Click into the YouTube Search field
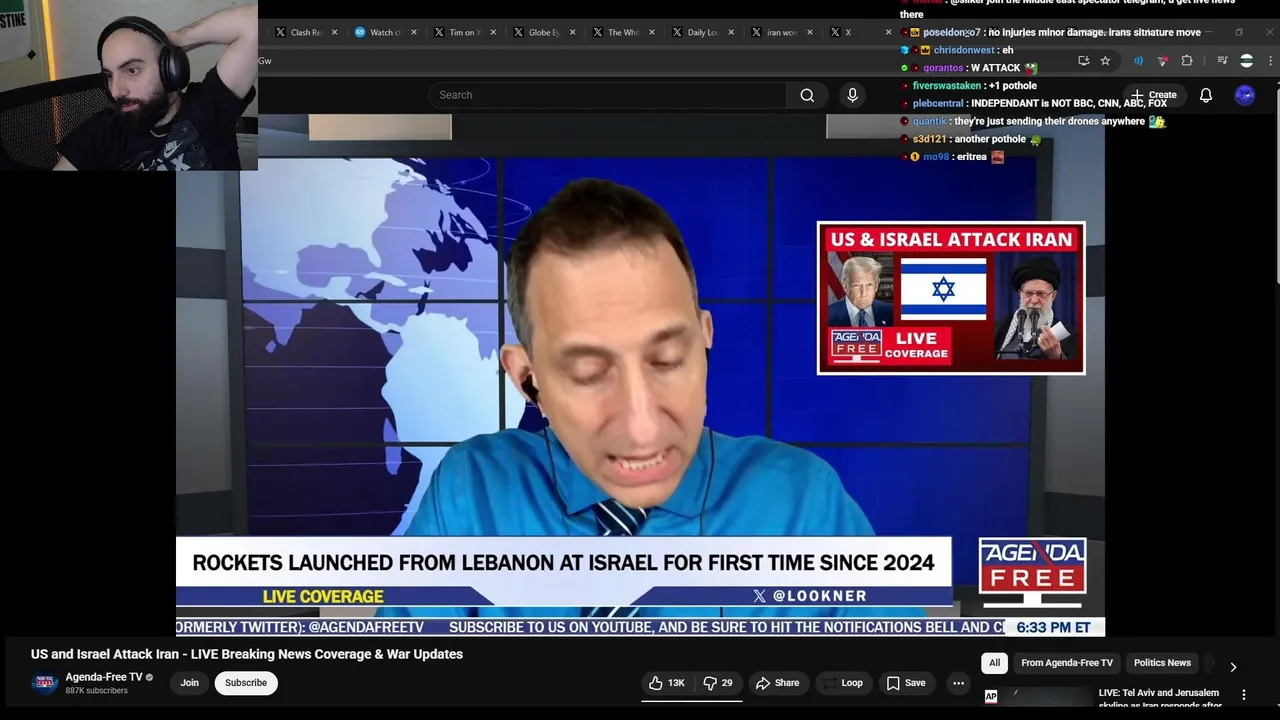 click(608, 95)
